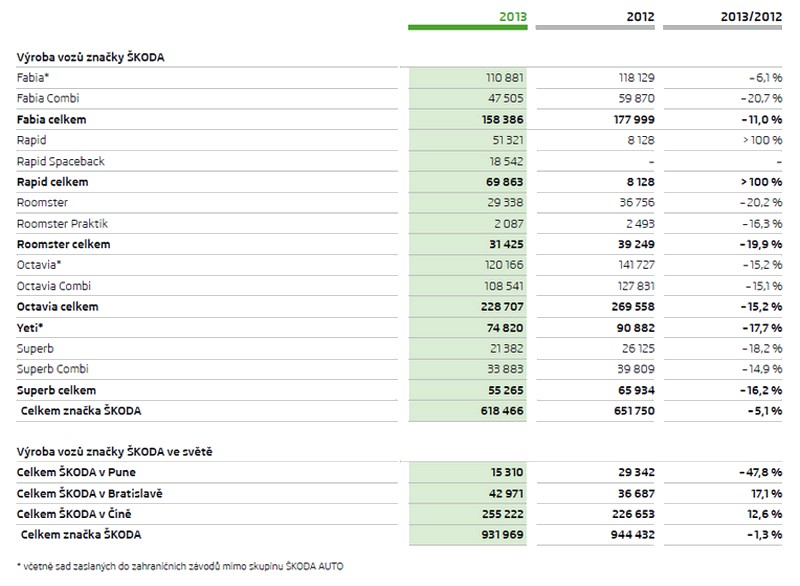This screenshot has width=800, height=586.
Task: Click the -1,3 % change for worldwide total
Action: pos(765,534)
